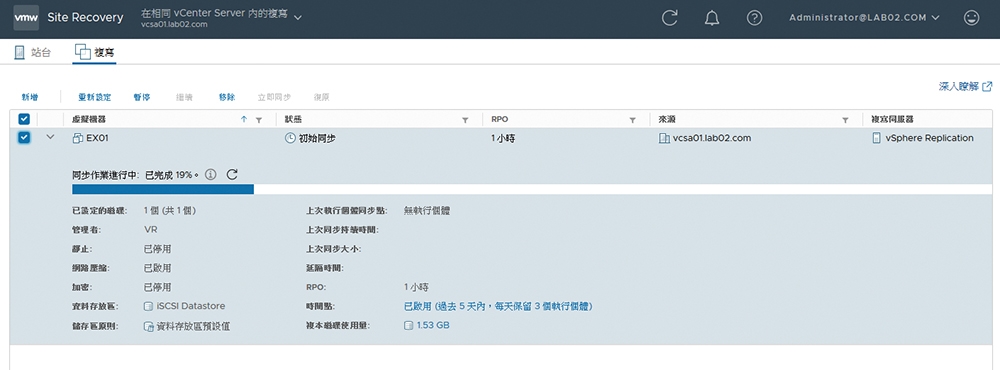Filter the 來源 column
This screenshot has width=1000, height=370.
(x=845, y=120)
